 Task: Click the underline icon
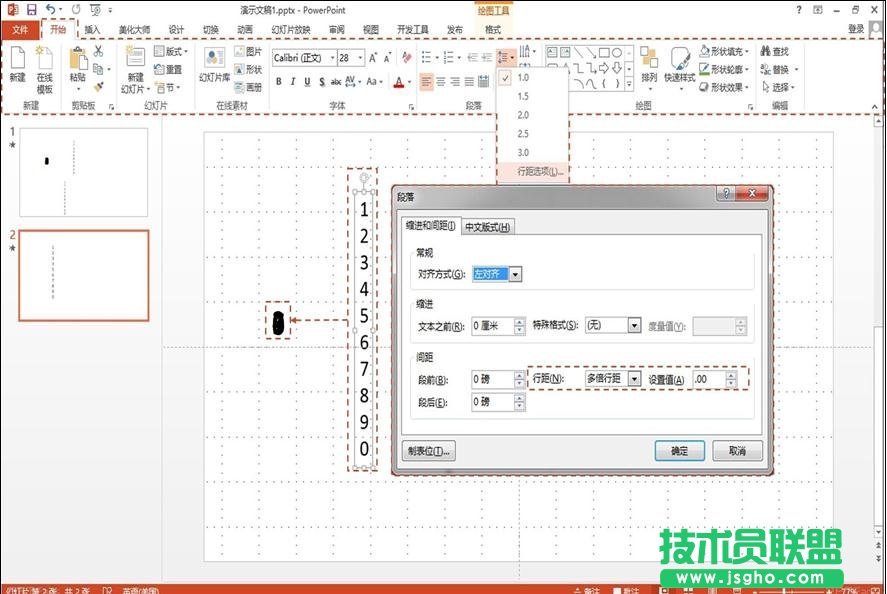pyautogui.click(x=305, y=81)
